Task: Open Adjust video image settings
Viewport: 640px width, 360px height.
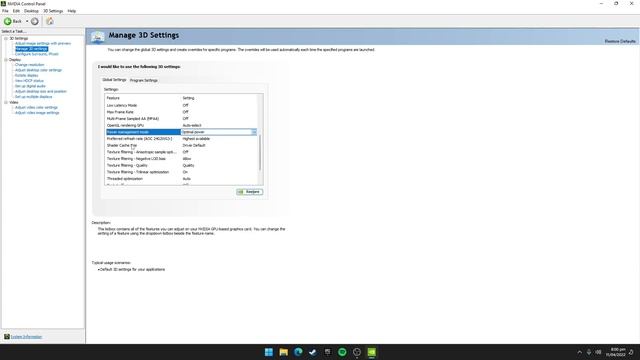Action: (x=37, y=113)
